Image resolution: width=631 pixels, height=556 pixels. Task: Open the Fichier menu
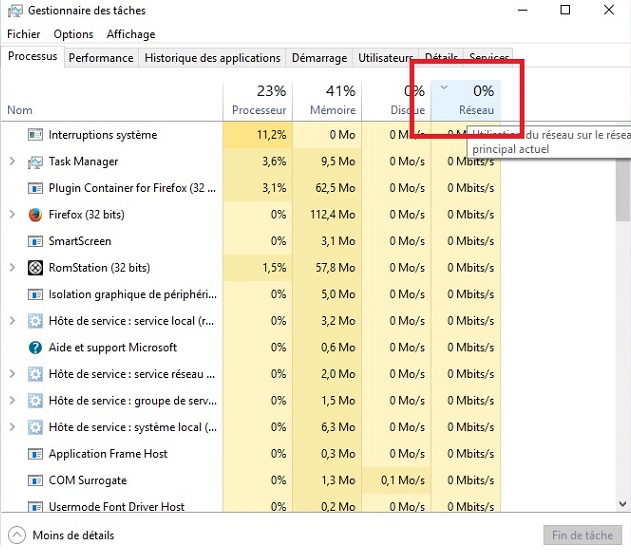(24, 34)
